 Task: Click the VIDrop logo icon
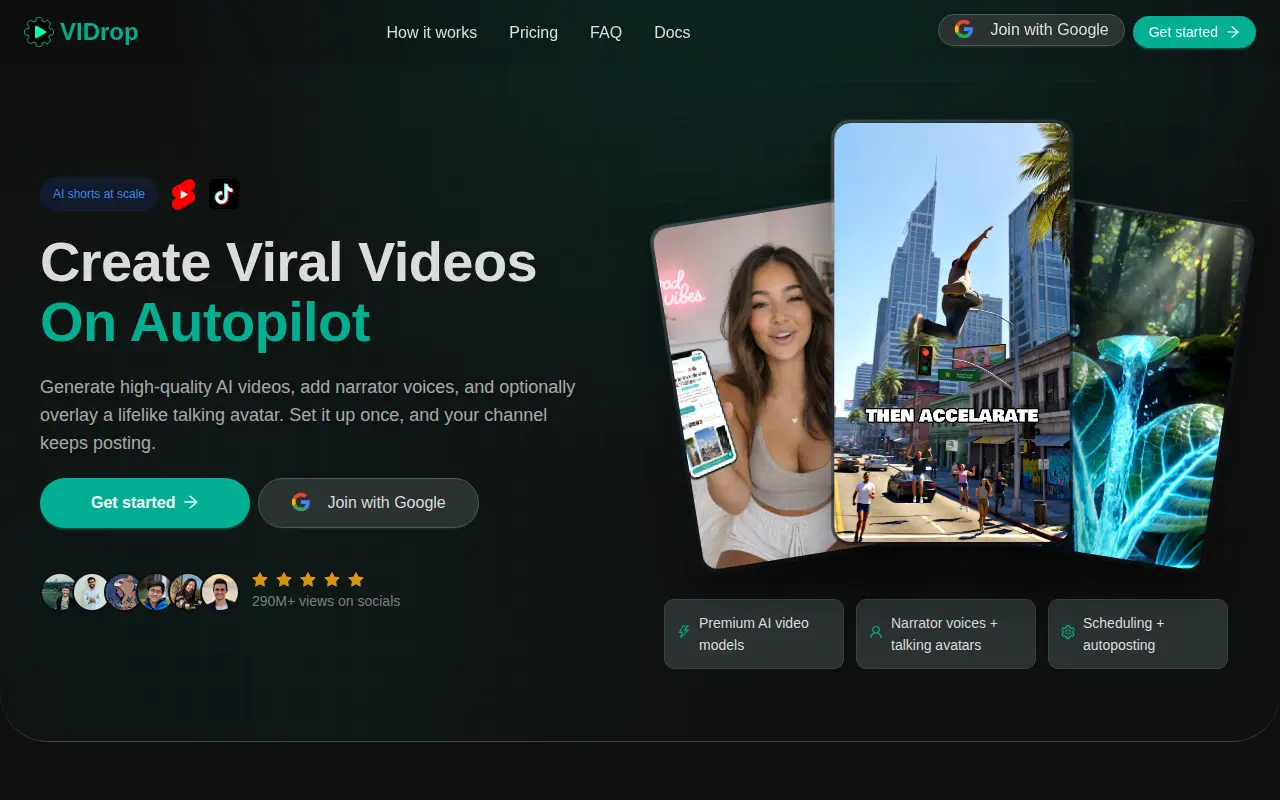coord(39,32)
